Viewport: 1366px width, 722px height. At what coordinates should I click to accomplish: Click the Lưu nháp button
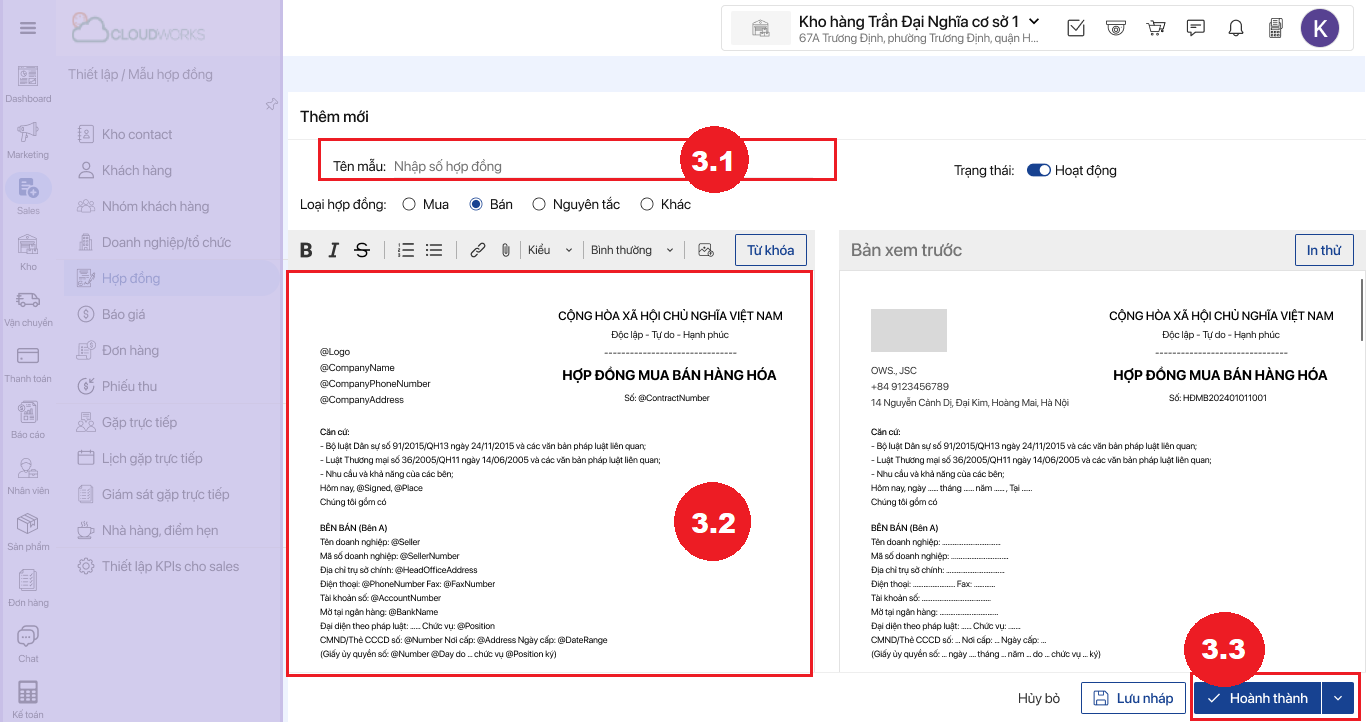tap(1133, 698)
